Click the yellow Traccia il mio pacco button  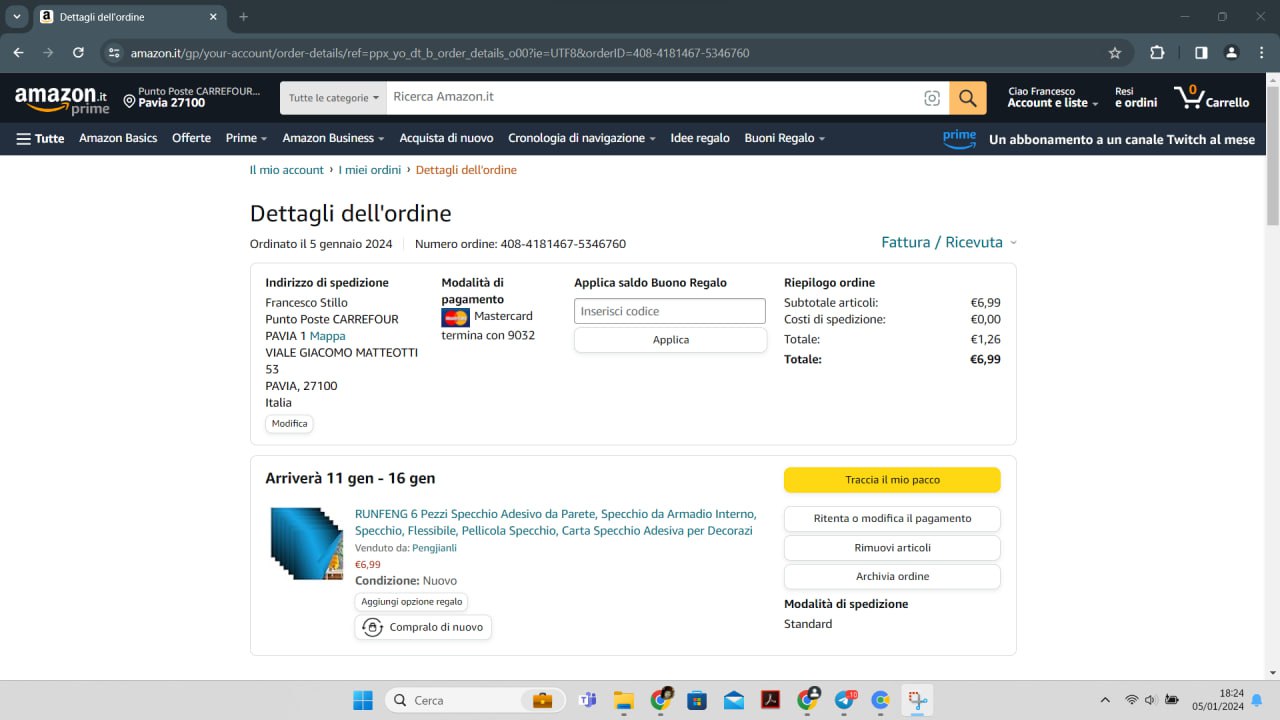(891, 480)
